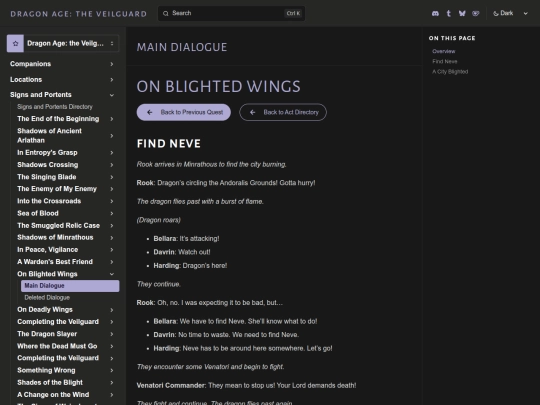Click the 'Bellara: It's attacking!' line
The height and width of the screenshot is (405, 540).
(186, 239)
